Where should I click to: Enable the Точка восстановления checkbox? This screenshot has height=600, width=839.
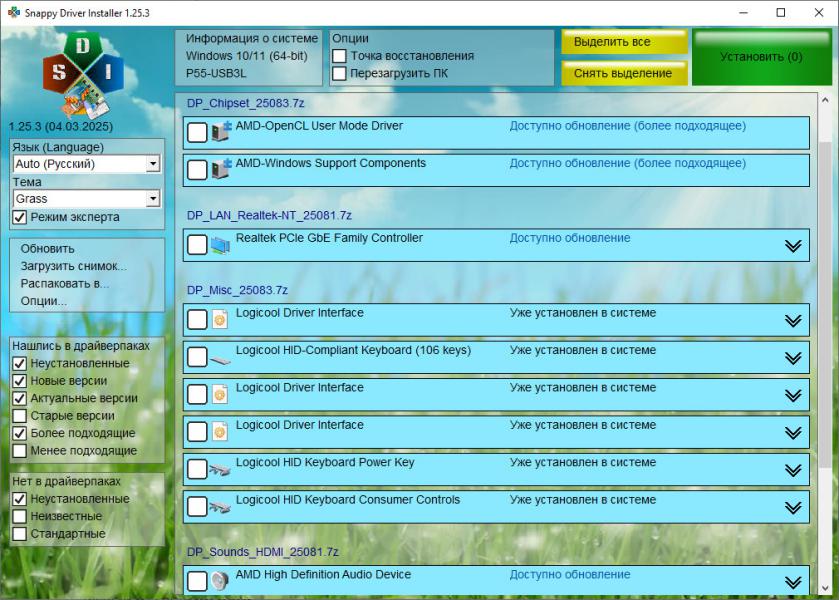point(340,56)
